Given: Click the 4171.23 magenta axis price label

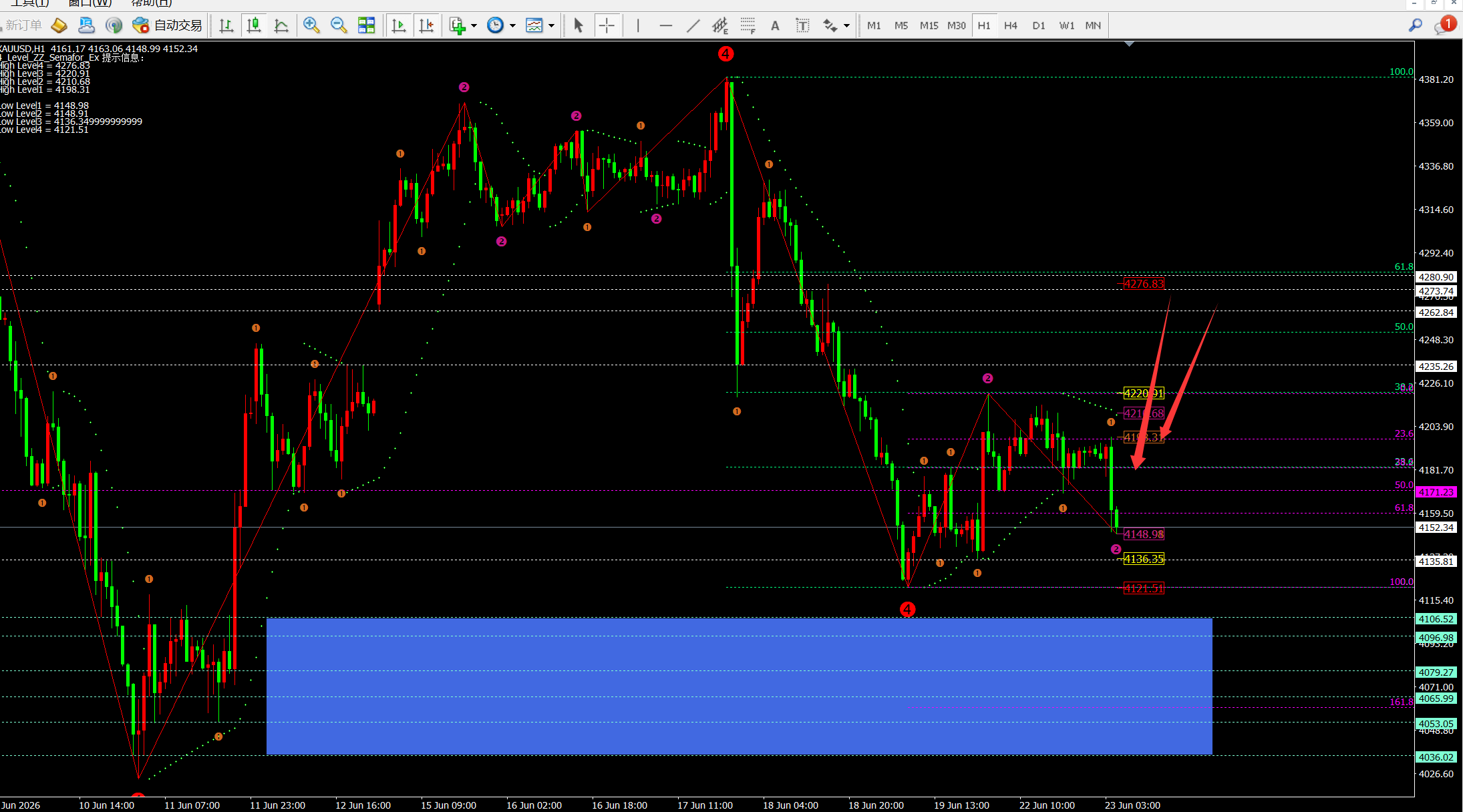Looking at the screenshot, I should [x=1436, y=492].
